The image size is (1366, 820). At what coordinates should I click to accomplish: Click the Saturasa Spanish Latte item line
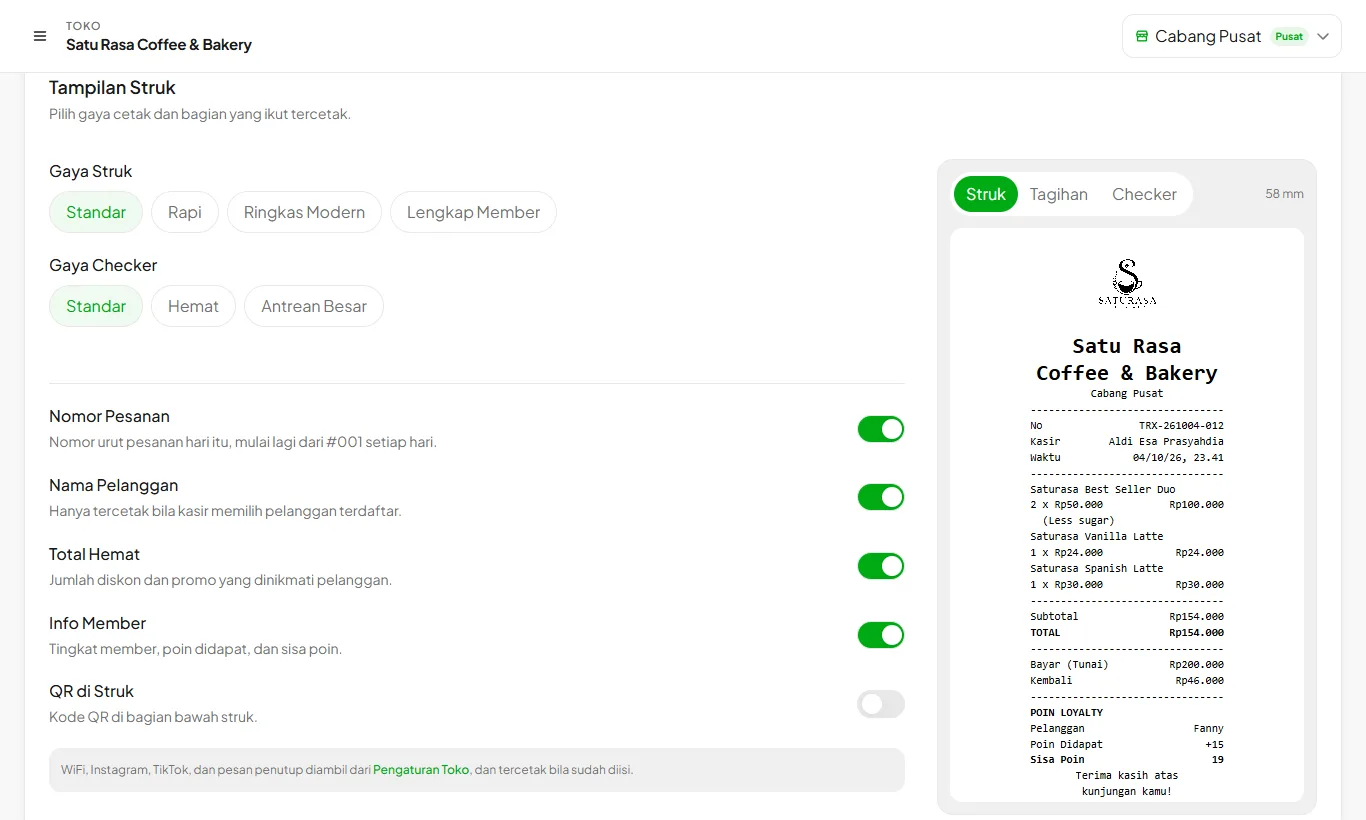(1097, 569)
